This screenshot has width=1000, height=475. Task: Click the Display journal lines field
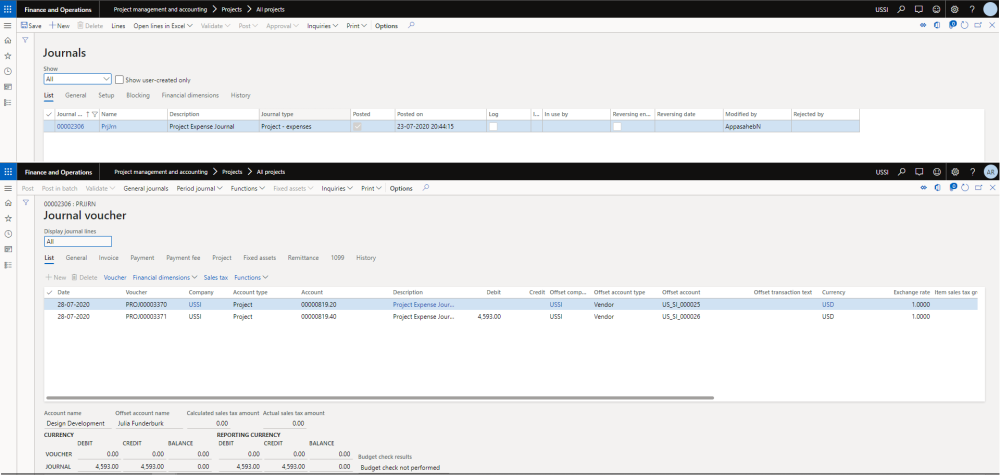click(x=78, y=242)
